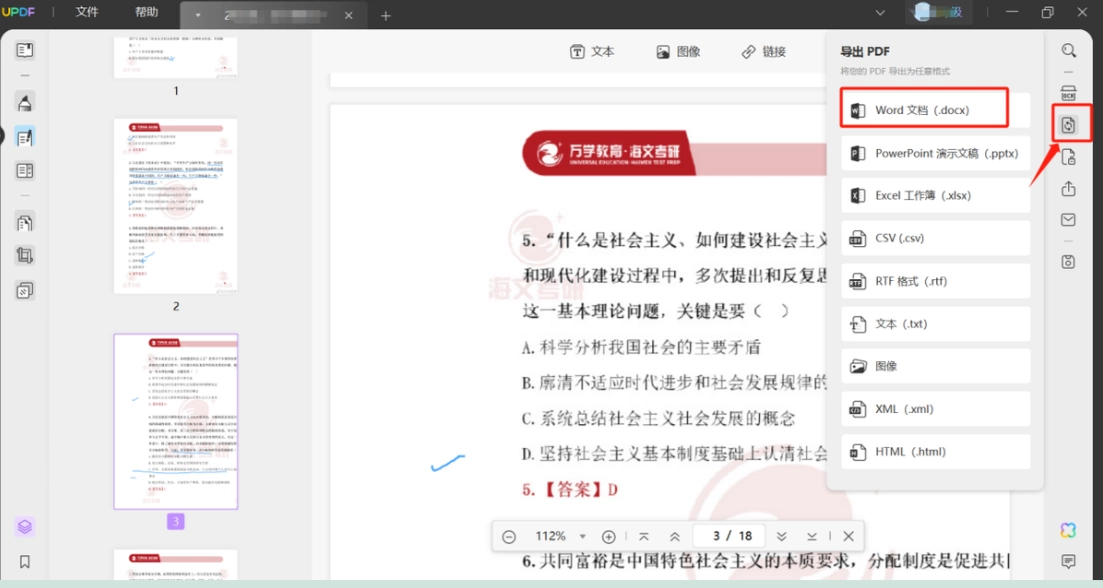Launch the OCR recognition tool
Screen dimensions: 1103x588
(x=1069, y=93)
